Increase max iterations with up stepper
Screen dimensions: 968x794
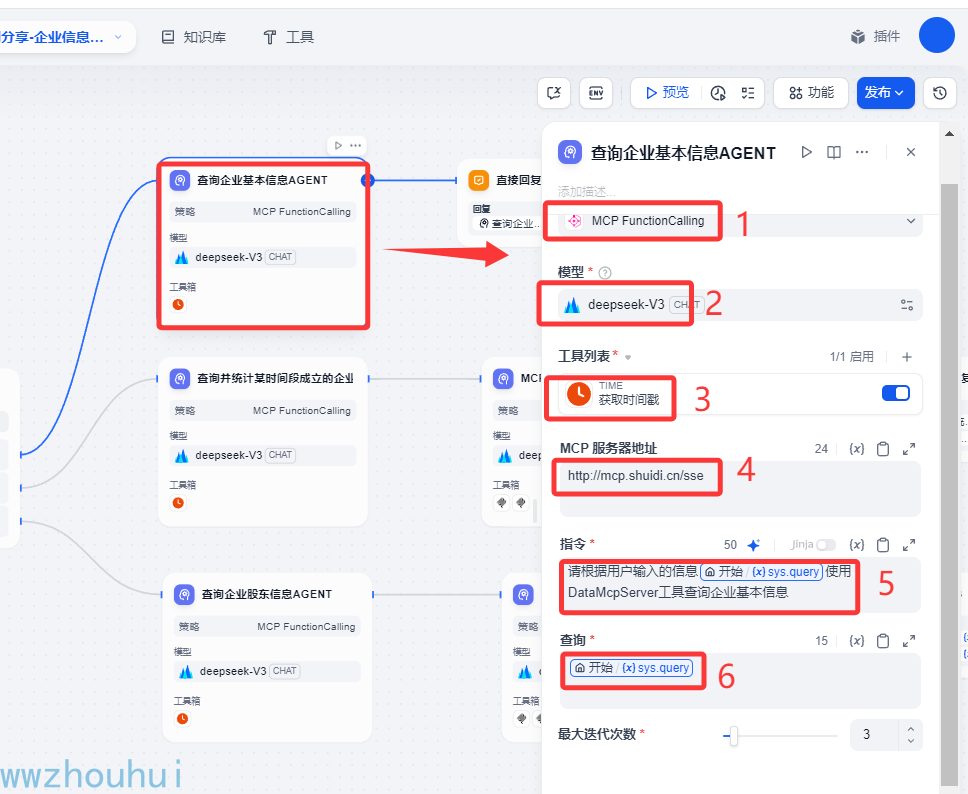click(911, 729)
